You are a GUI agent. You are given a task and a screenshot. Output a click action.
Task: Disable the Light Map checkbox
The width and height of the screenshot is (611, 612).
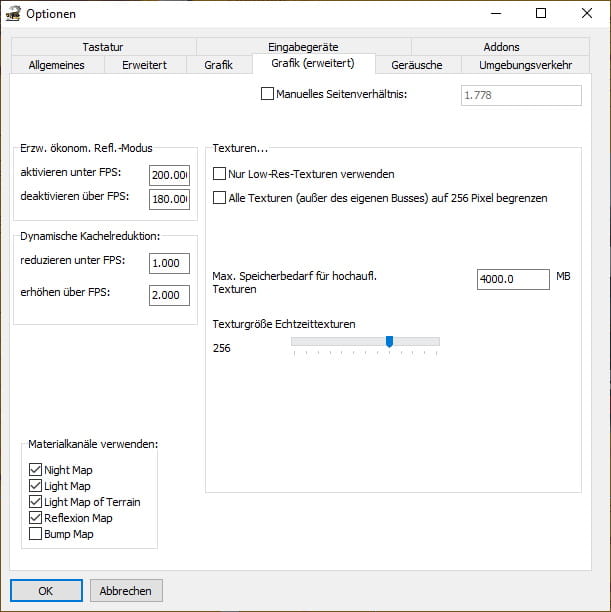[36, 486]
